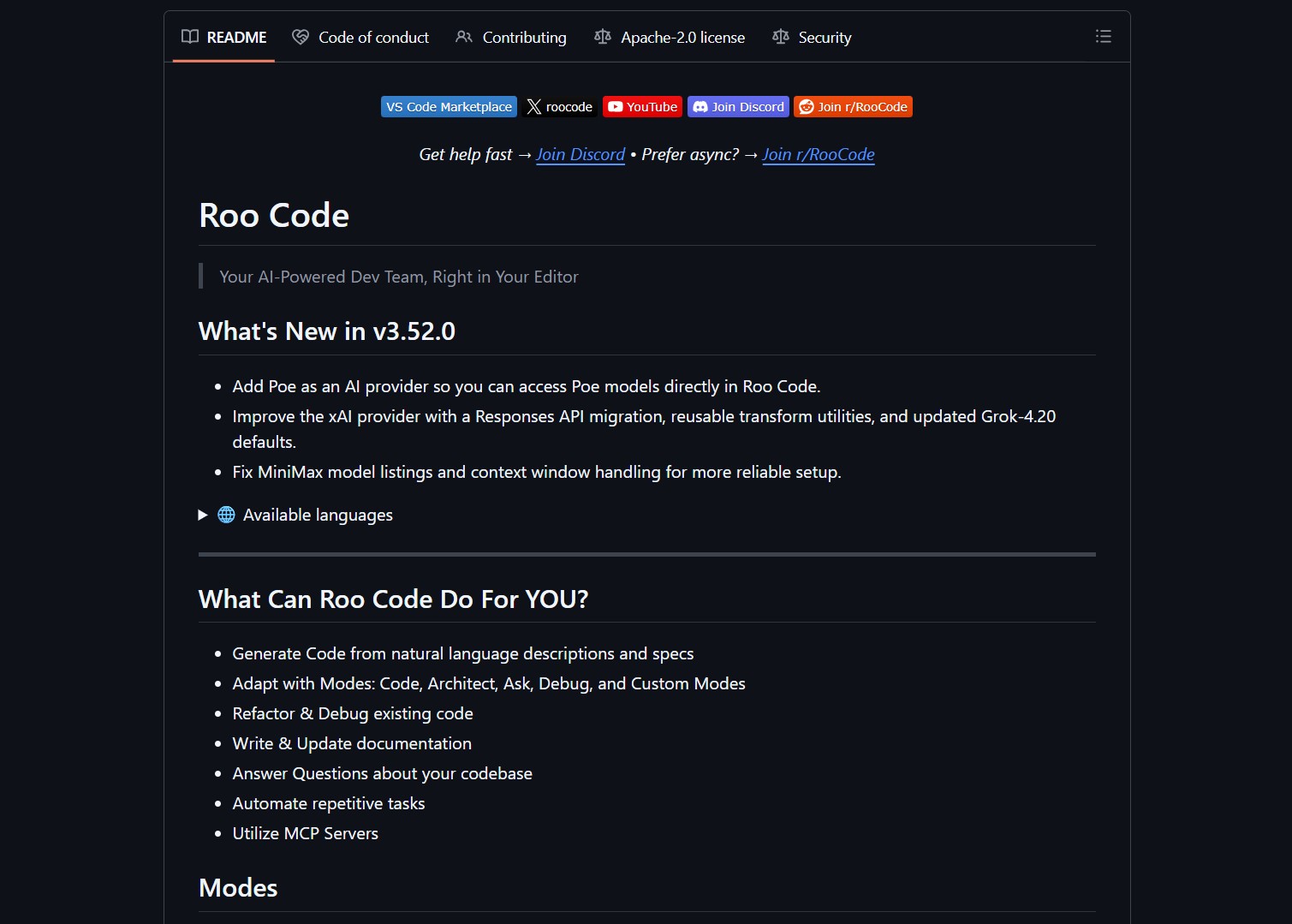Open the Security tab
Screen dimensions: 1292x924
(x=825, y=38)
